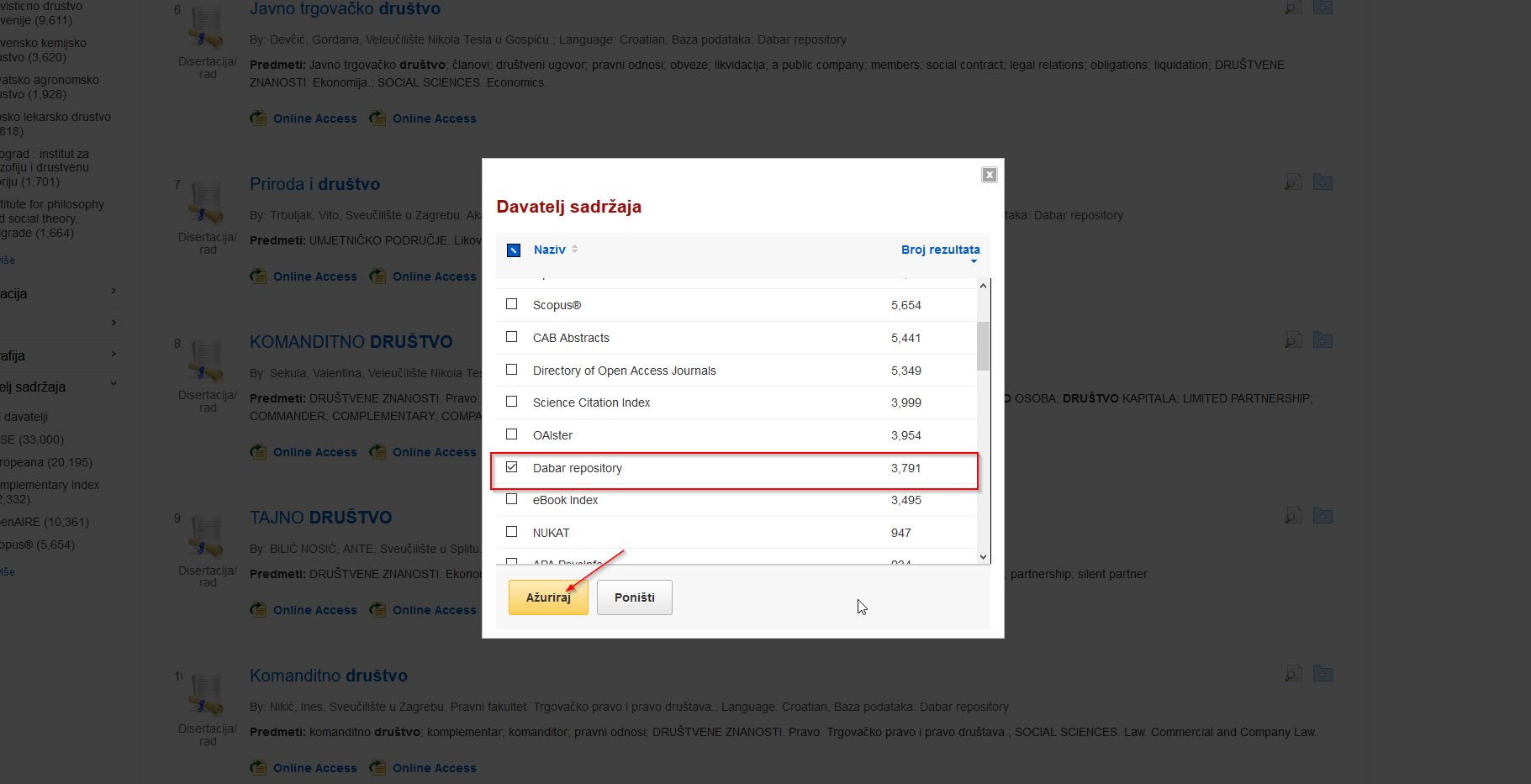Click preview magnifier icon for Komanditno društvo result
The width and height of the screenshot is (1531, 784).
(x=1293, y=673)
